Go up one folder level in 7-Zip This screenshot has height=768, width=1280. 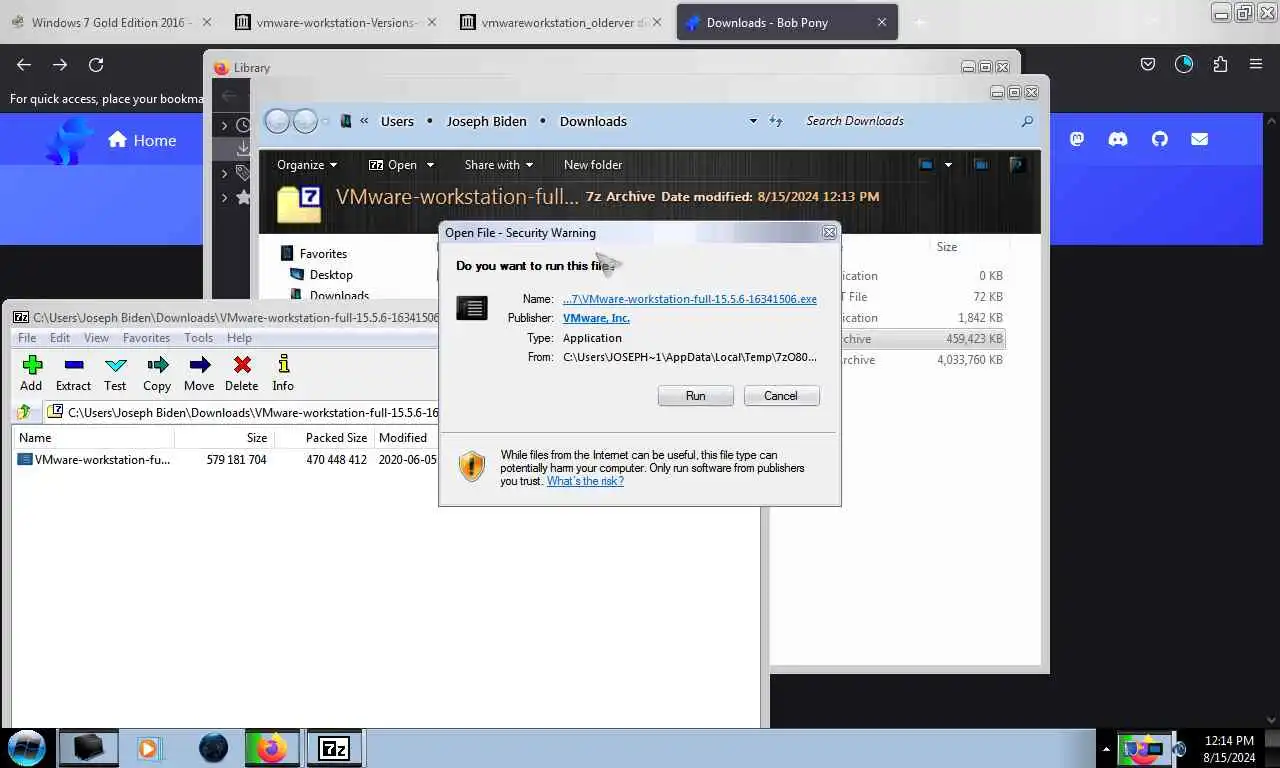click(x=24, y=412)
